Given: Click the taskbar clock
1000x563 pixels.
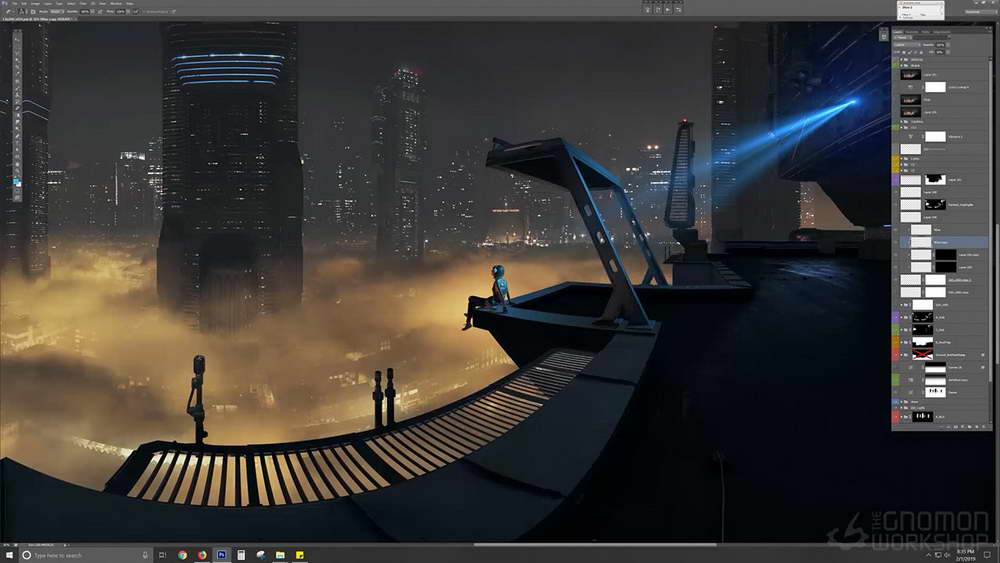Looking at the screenshot, I should point(966,555).
